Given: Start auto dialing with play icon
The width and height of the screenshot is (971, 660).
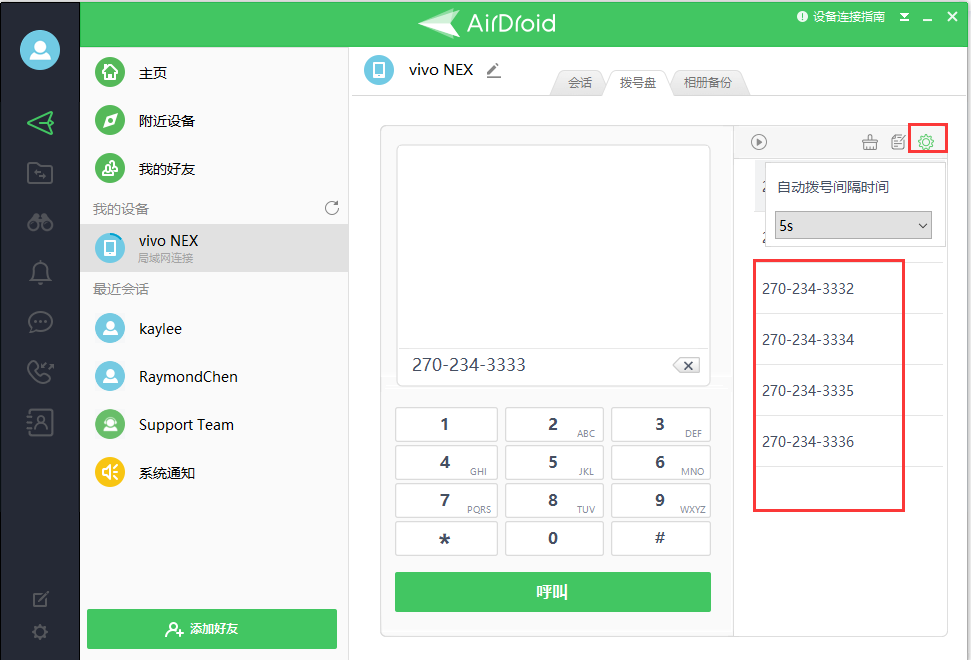Looking at the screenshot, I should 759,142.
